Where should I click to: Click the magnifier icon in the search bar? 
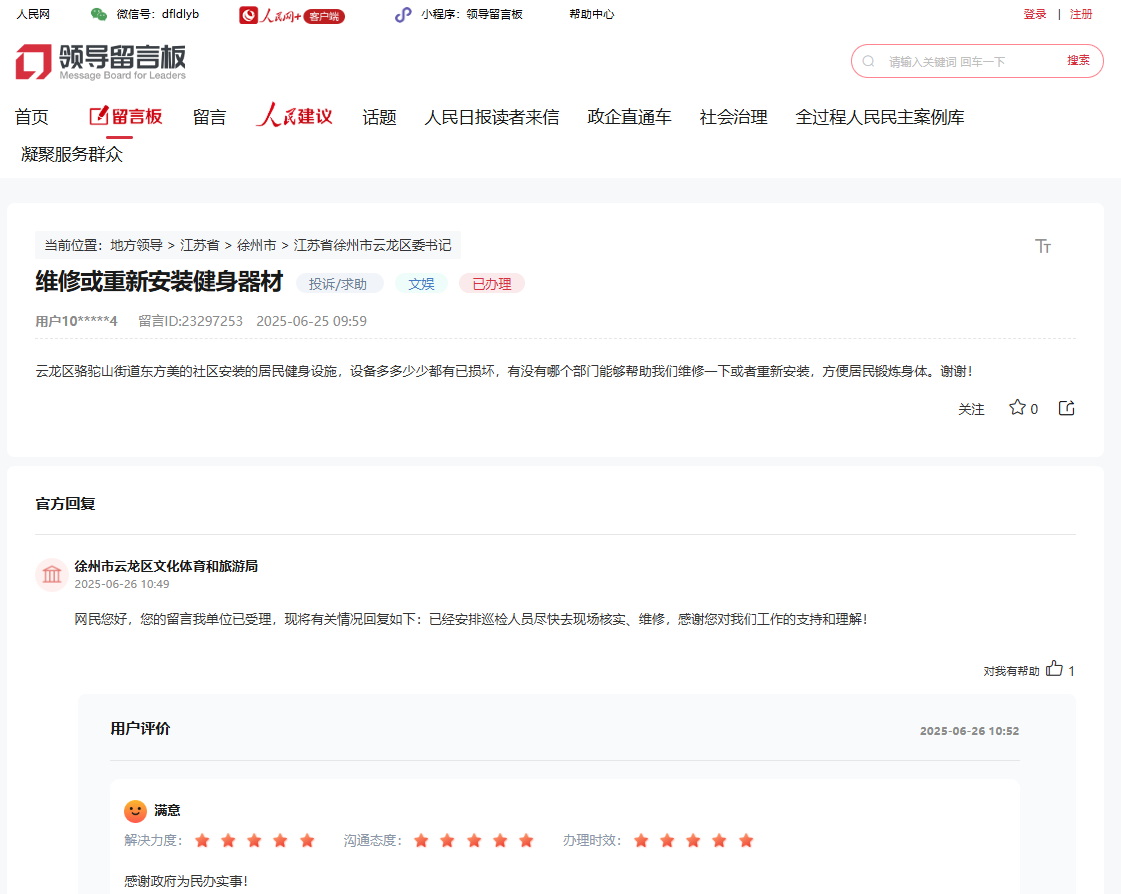pos(867,61)
